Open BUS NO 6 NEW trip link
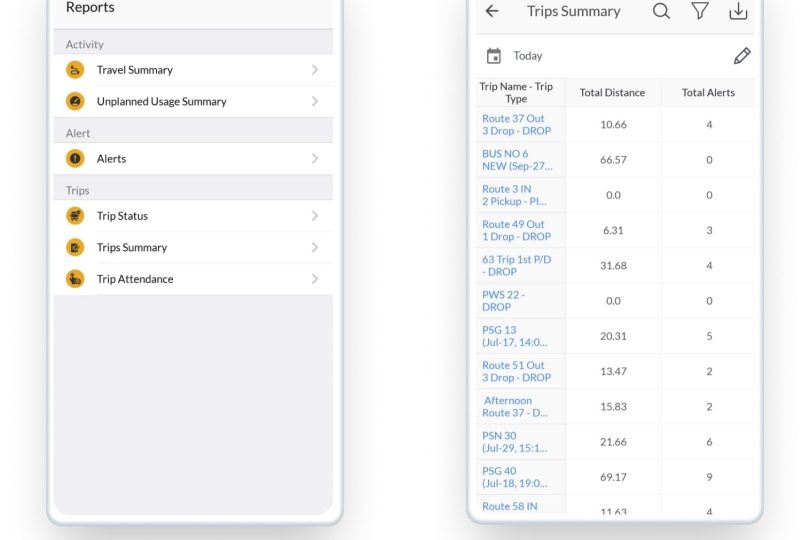Viewport: 810px width, 540px height. click(x=516, y=160)
